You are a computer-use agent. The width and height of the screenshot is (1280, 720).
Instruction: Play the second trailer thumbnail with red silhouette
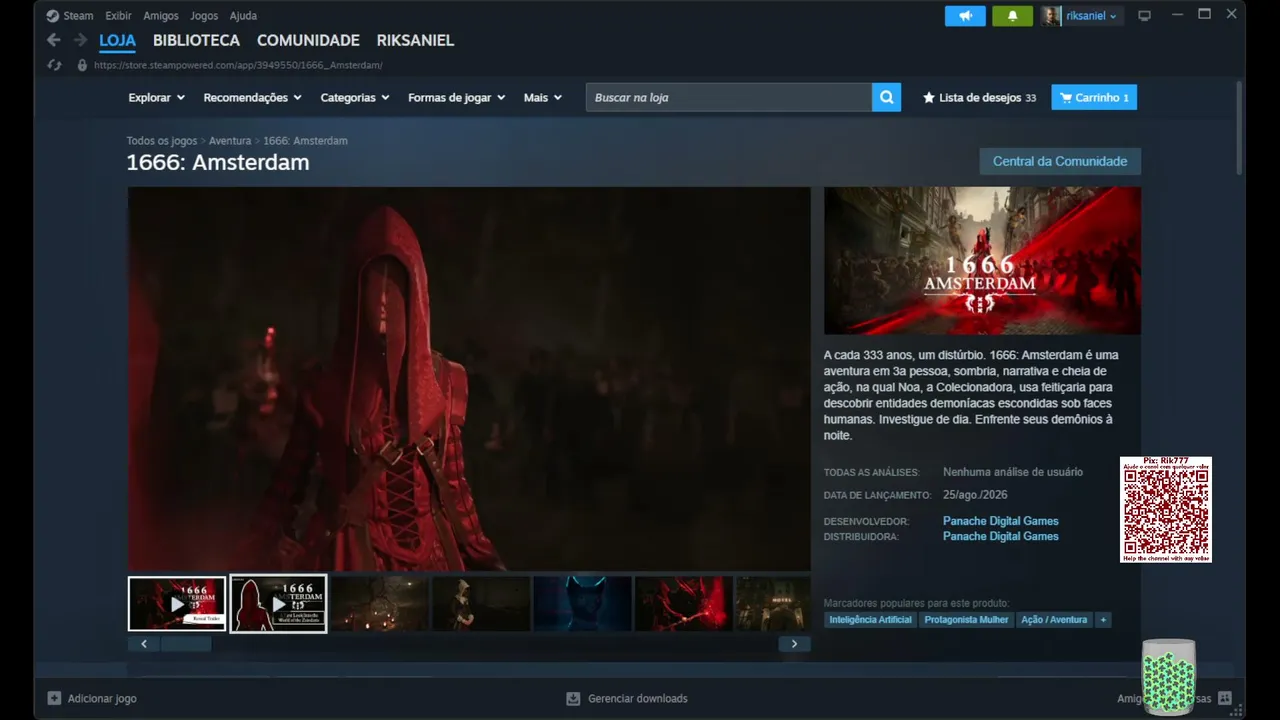click(278, 604)
